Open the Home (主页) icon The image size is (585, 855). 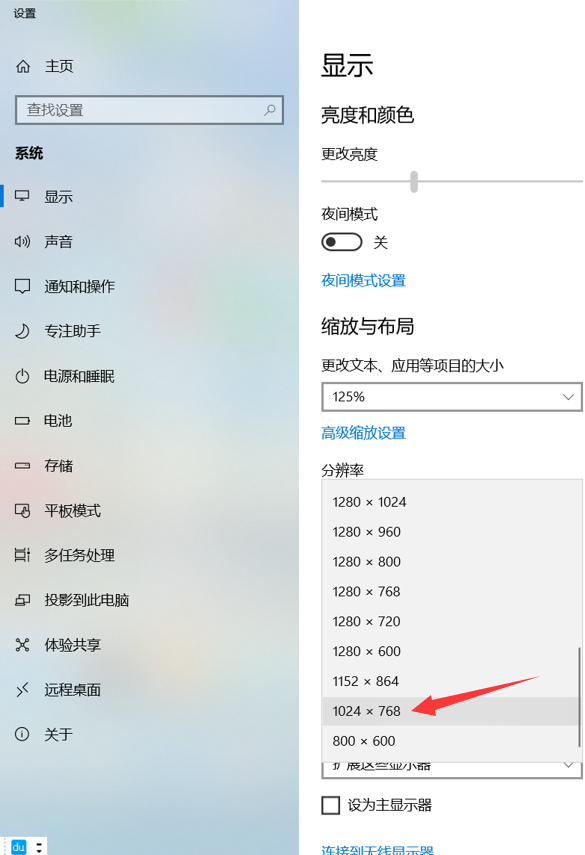coord(23,67)
